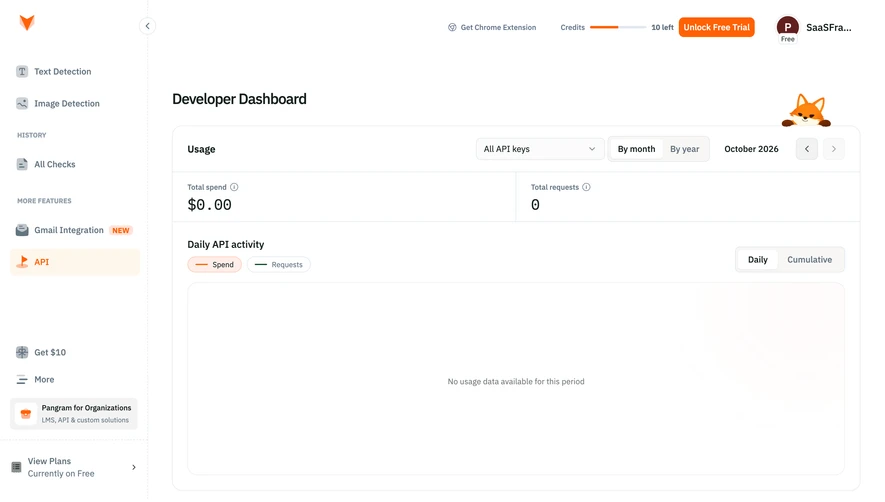Click the Pangram for Organizations icon
The height and width of the screenshot is (502, 885).
(x=25, y=413)
